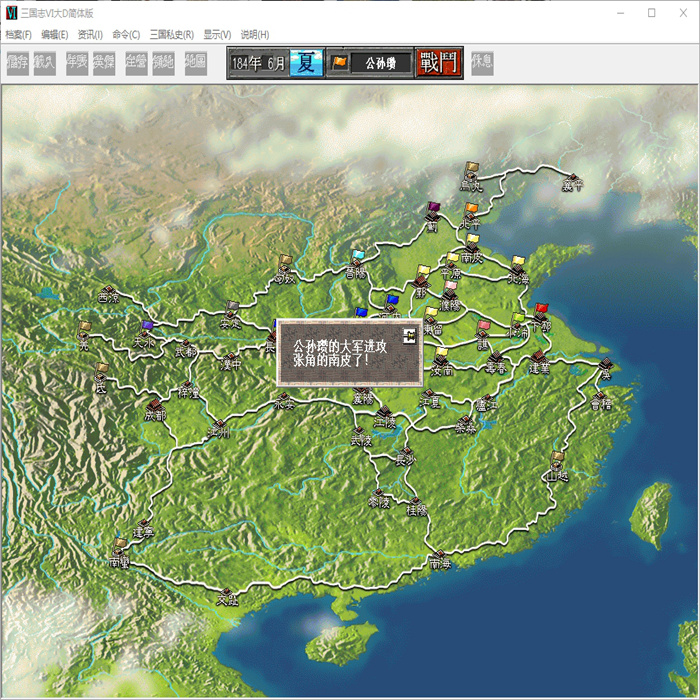Open the 年表 chronicle toolbar button

pos(77,63)
